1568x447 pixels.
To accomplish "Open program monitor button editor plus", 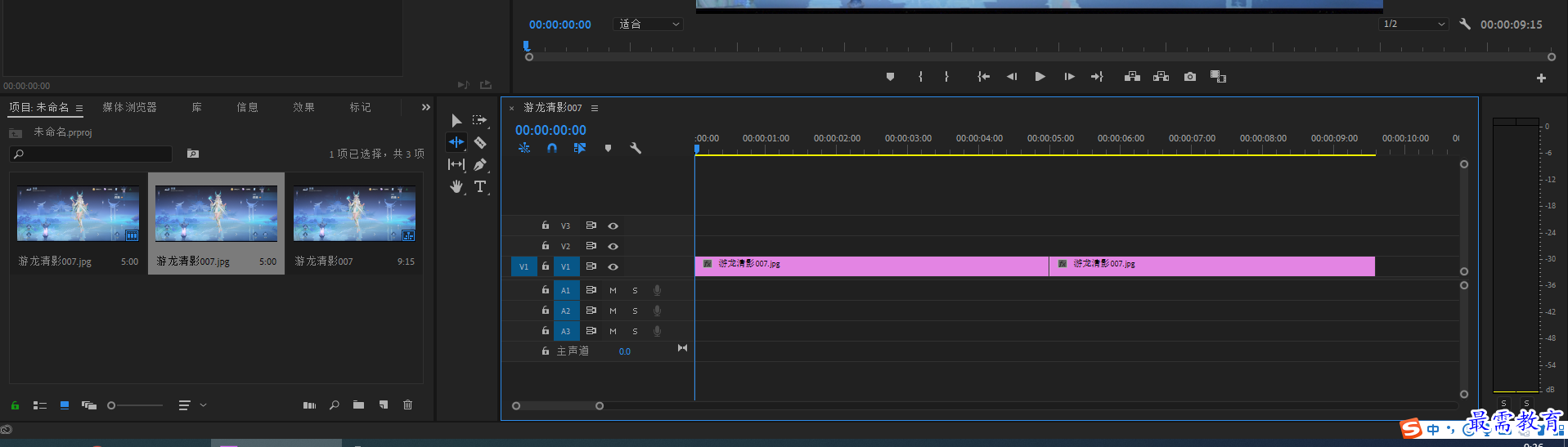I will click(x=1541, y=78).
